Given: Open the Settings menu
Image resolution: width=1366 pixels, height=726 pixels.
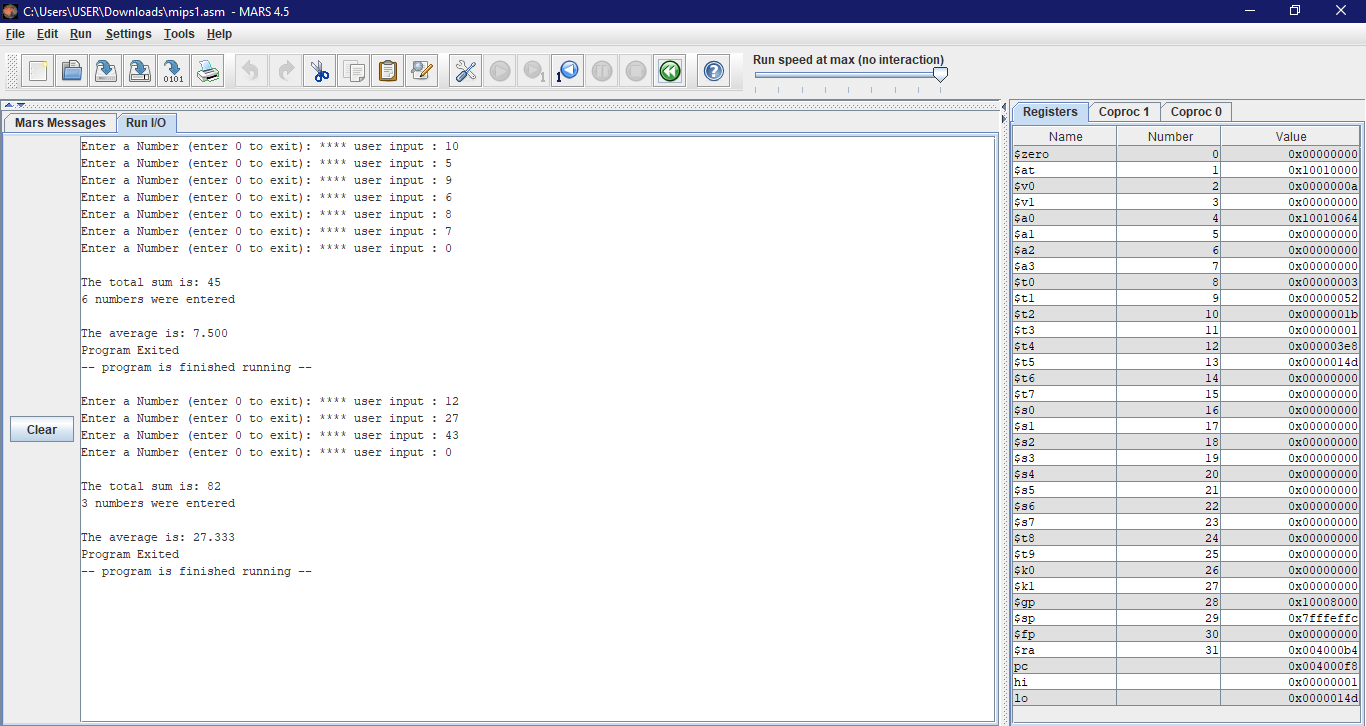Looking at the screenshot, I should click(128, 34).
